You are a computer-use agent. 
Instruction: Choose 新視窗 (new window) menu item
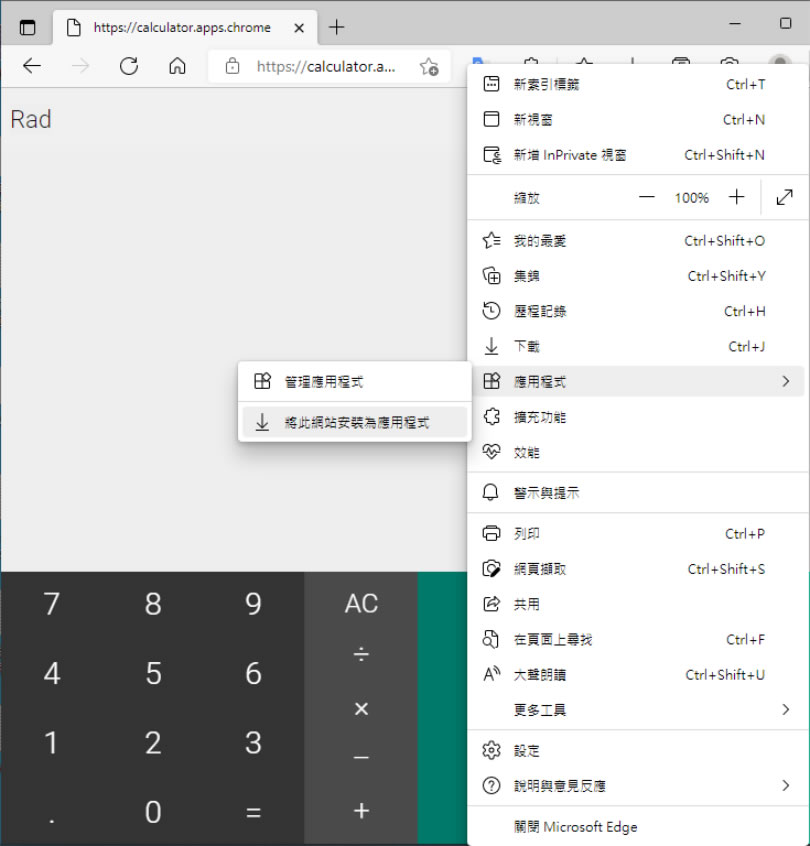click(636, 119)
